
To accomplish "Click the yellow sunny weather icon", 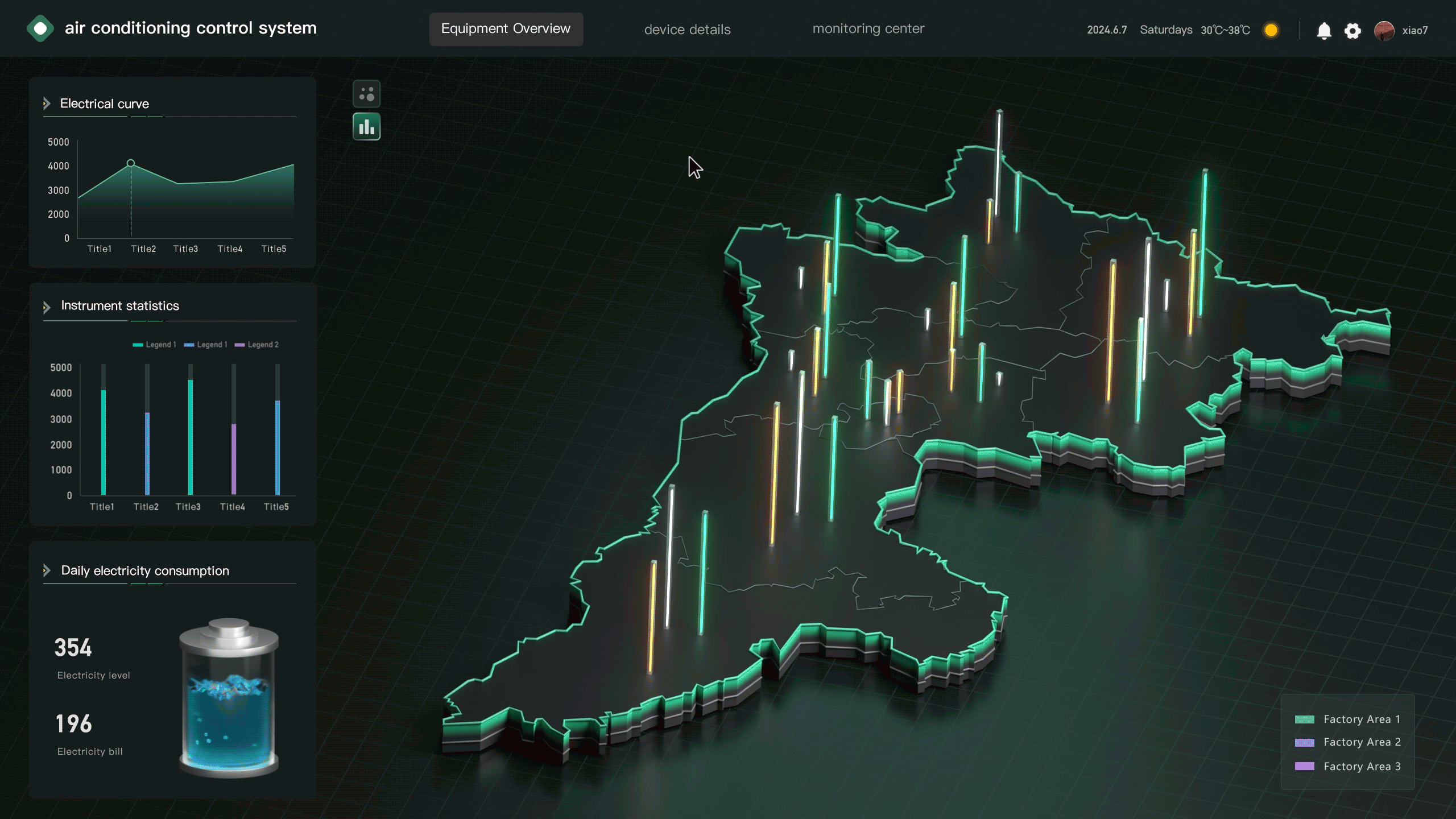I will 1271,30.
